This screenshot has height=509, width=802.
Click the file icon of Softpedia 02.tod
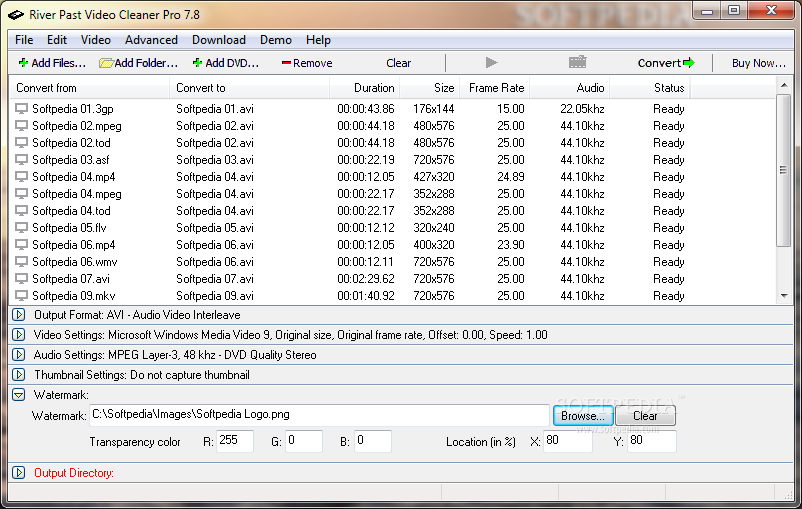click(x=21, y=143)
